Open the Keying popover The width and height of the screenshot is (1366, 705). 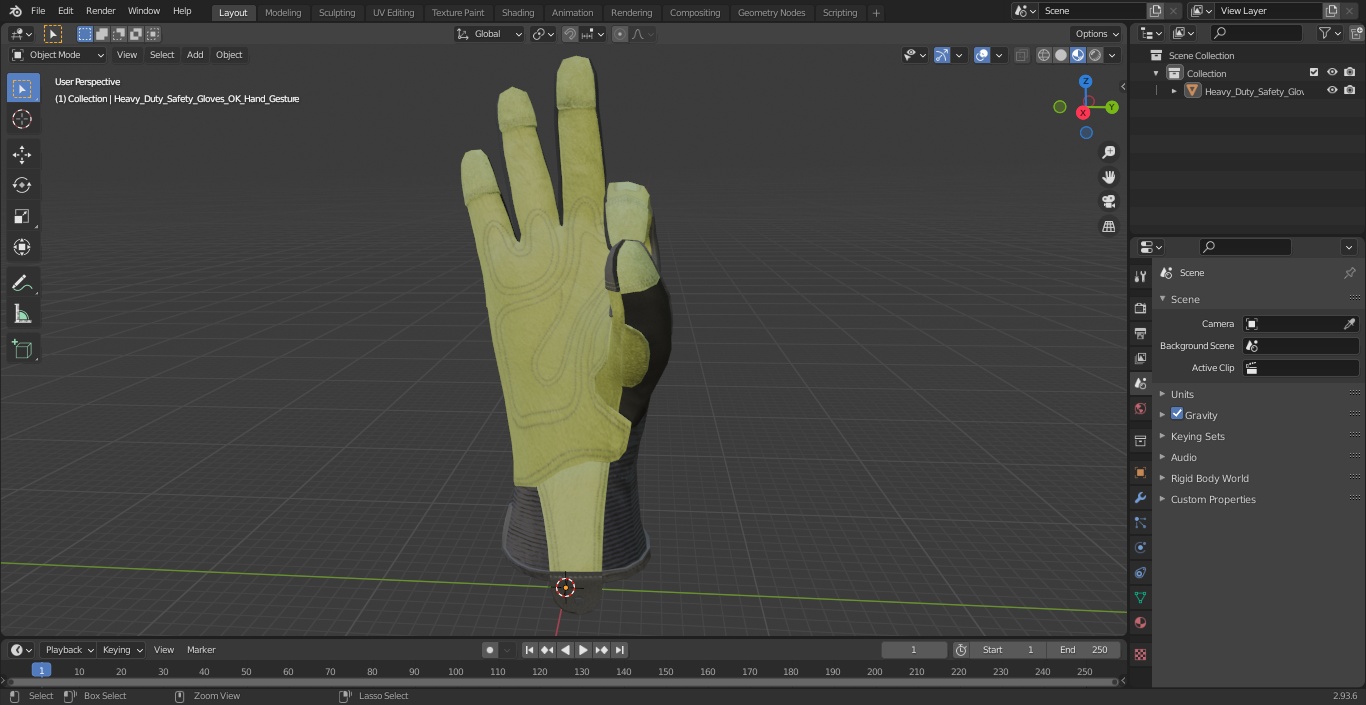[x=122, y=650]
